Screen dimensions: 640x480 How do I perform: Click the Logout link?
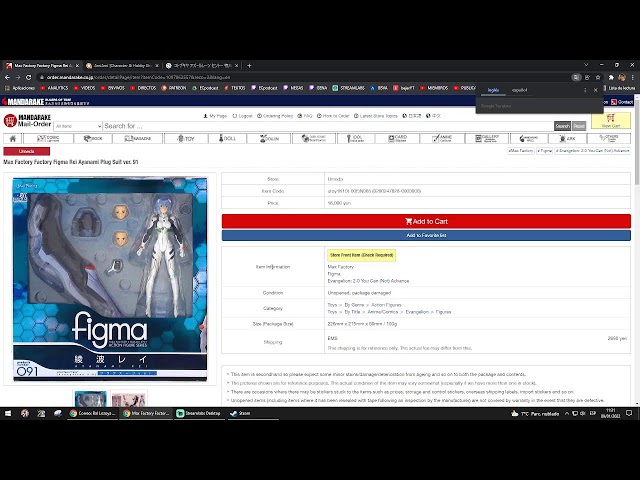(x=242, y=116)
